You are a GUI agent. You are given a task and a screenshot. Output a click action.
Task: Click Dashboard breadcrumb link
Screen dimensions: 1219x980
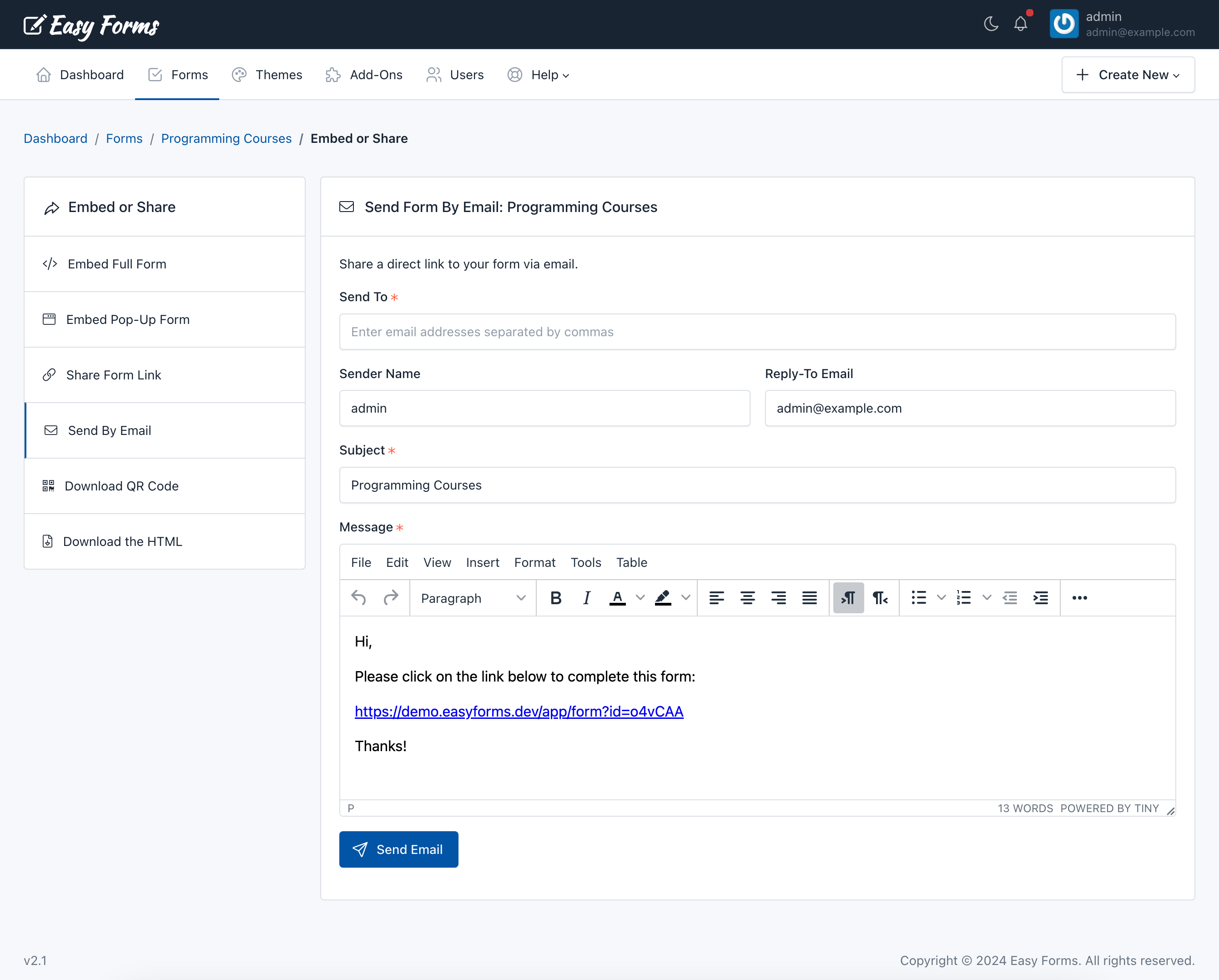(55, 139)
